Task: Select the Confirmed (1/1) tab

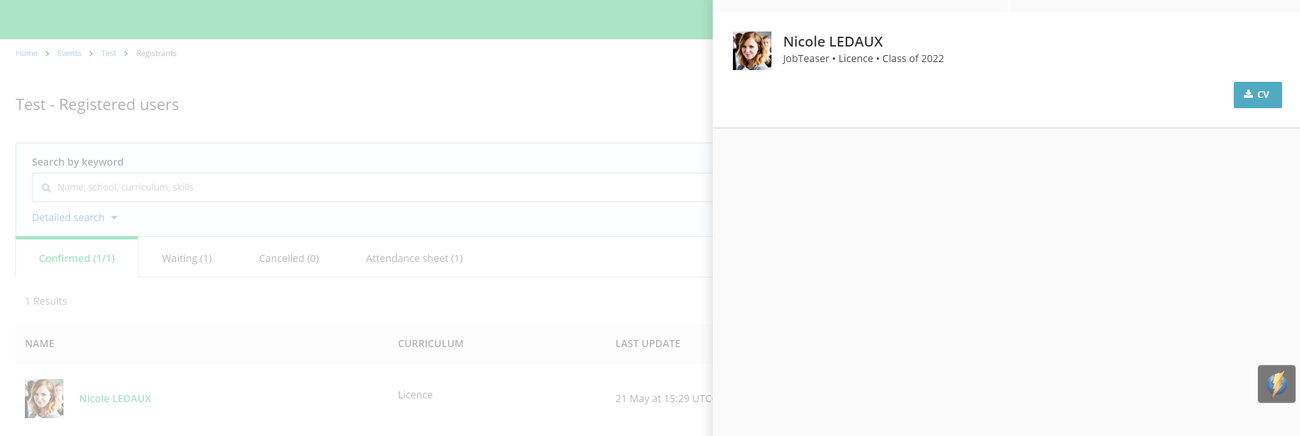Action: pos(77,258)
